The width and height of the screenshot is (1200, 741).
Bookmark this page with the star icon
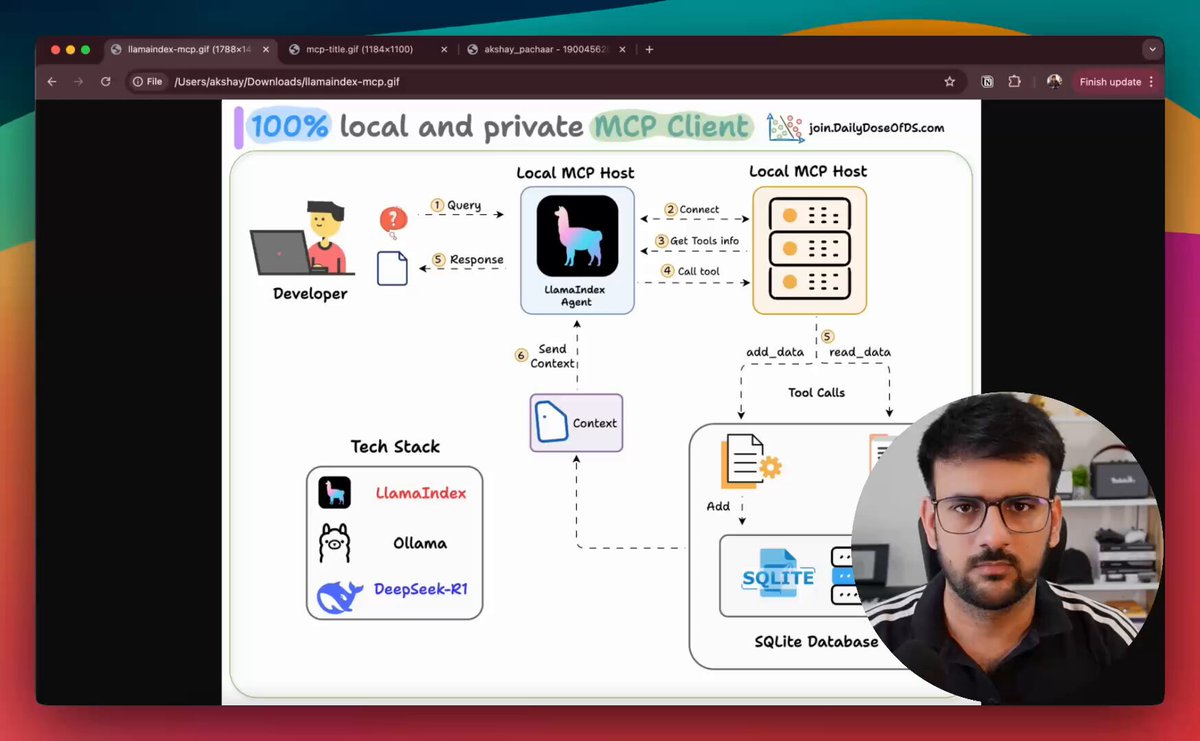pyautogui.click(x=949, y=82)
